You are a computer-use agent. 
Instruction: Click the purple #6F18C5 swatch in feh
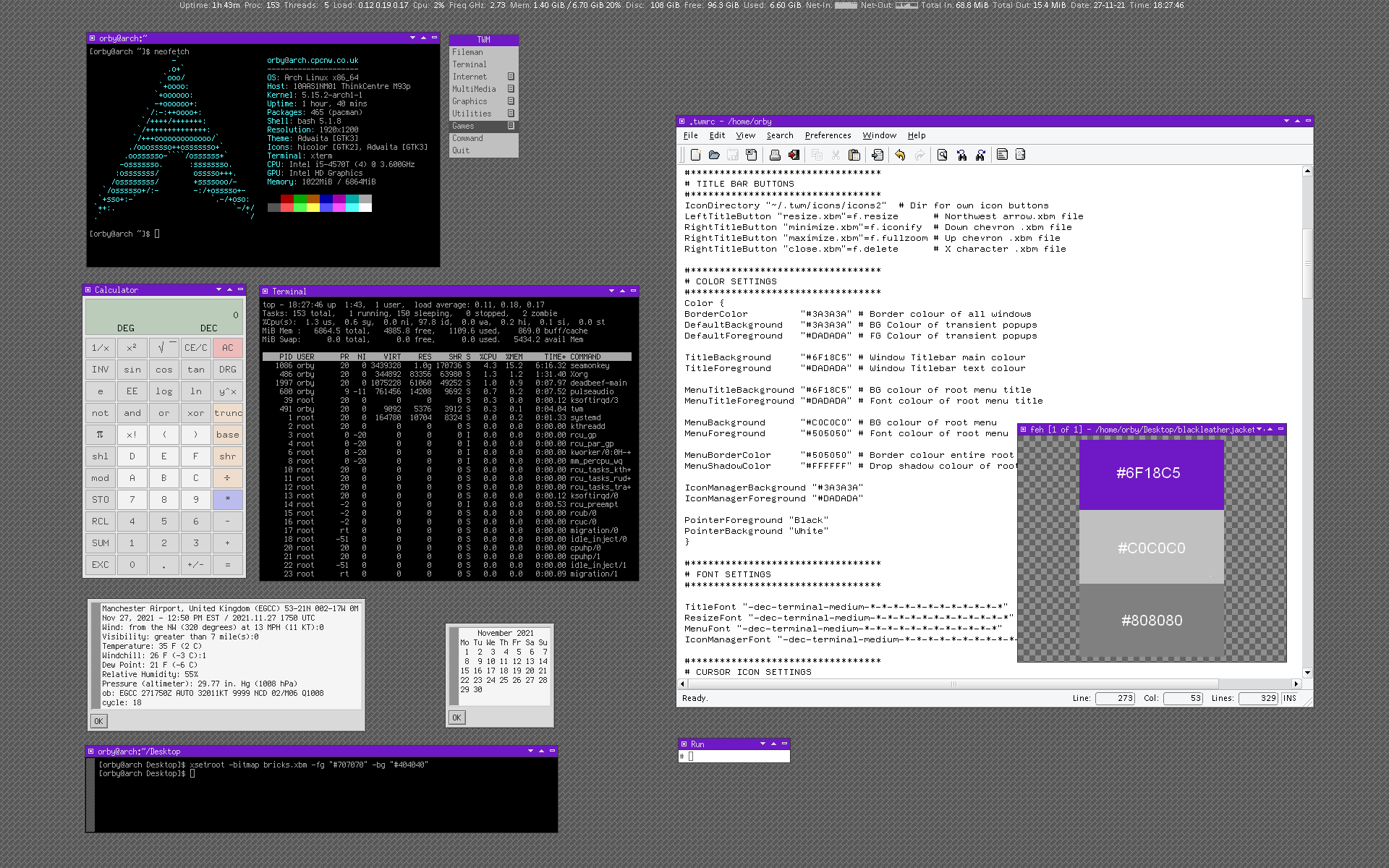(1151, 473)
